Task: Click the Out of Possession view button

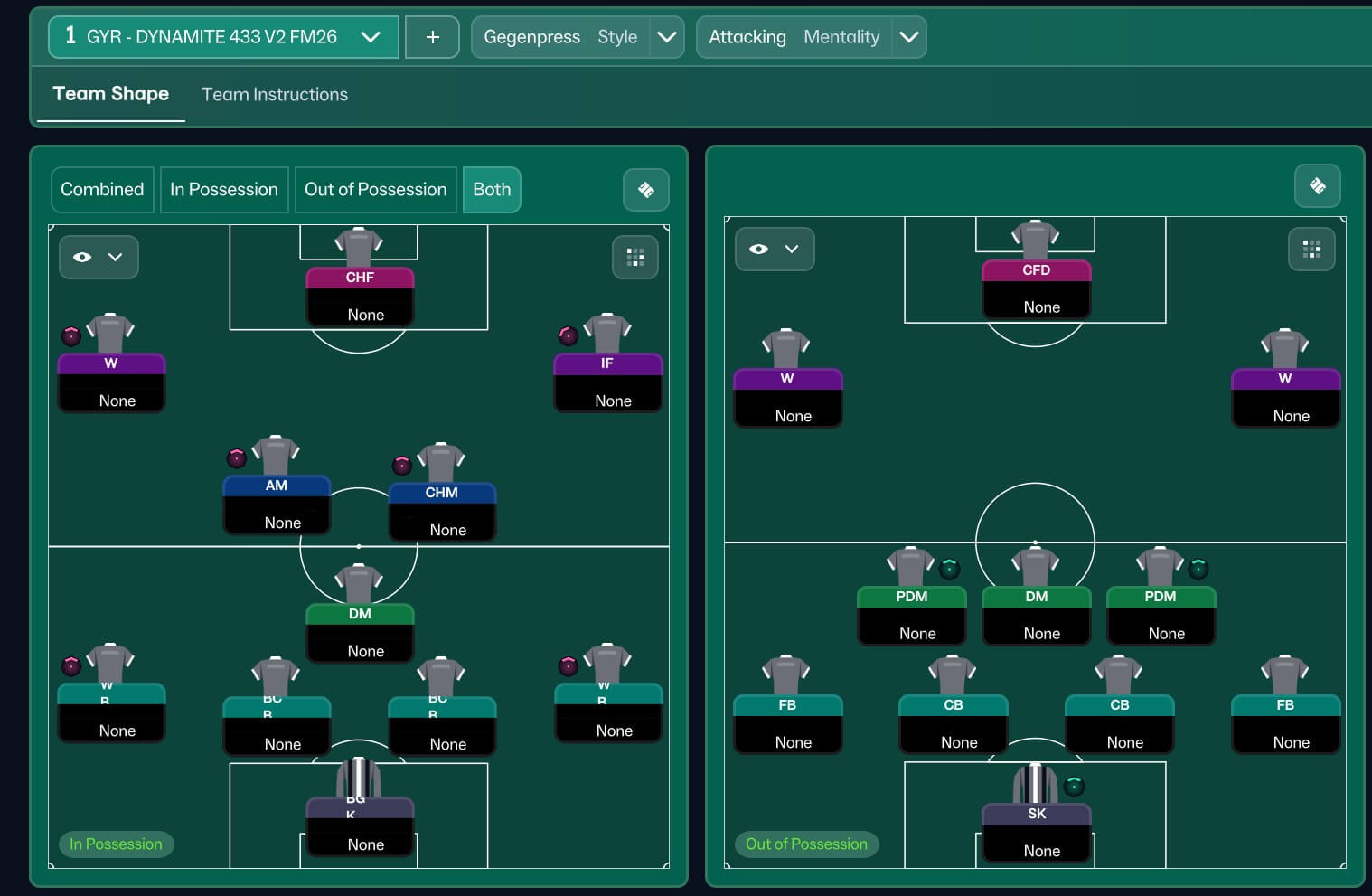Action: coord(375,190)
